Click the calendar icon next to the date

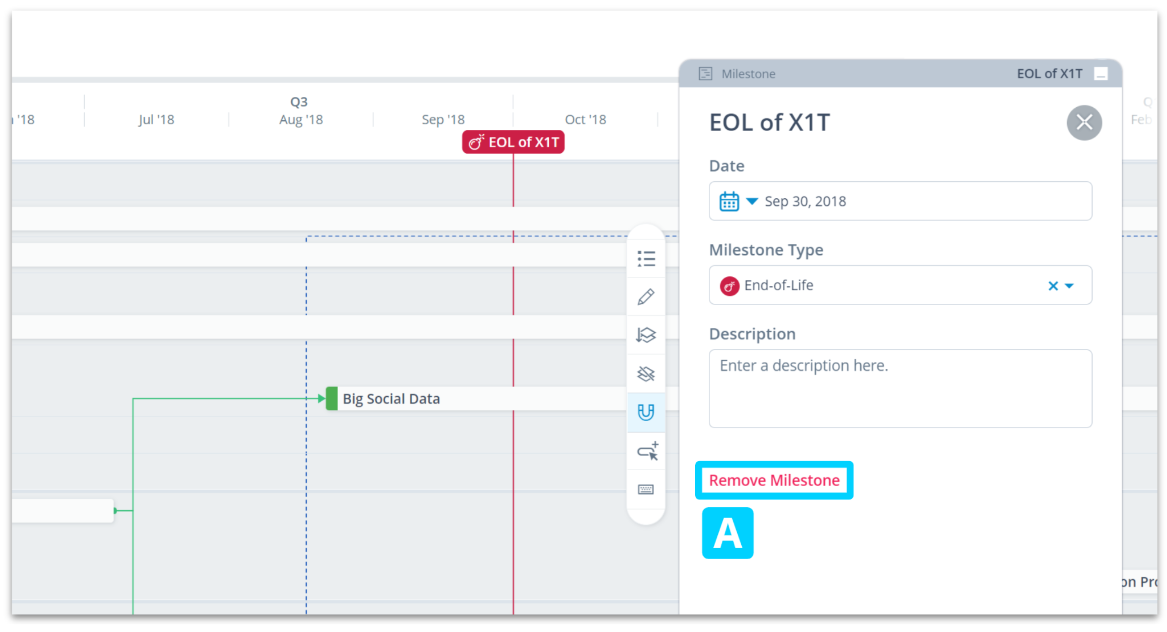pyautogui.click(x=729, y=200)
